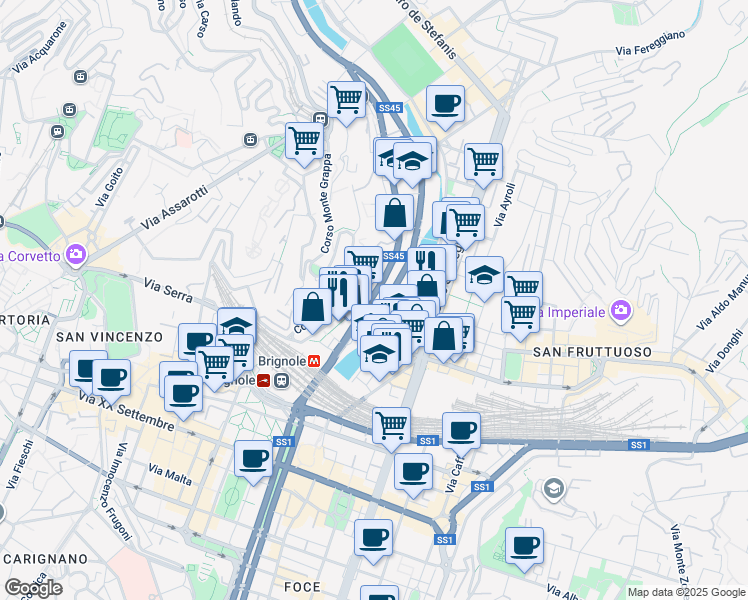Click the shopping cart marker left of the SS45 top label
Image resolution: width=748 pixels, height=600 pixels.
click(346, 99)
